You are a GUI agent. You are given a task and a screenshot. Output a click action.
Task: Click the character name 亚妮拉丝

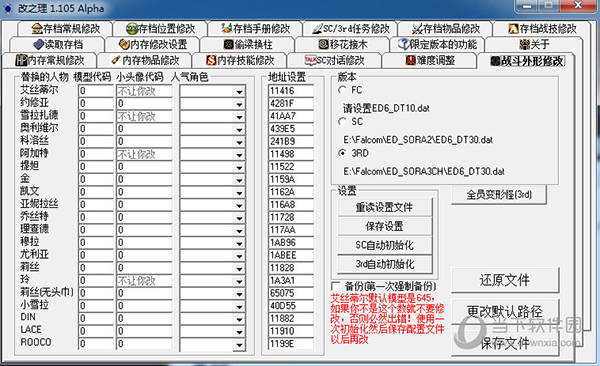[39, 203]
